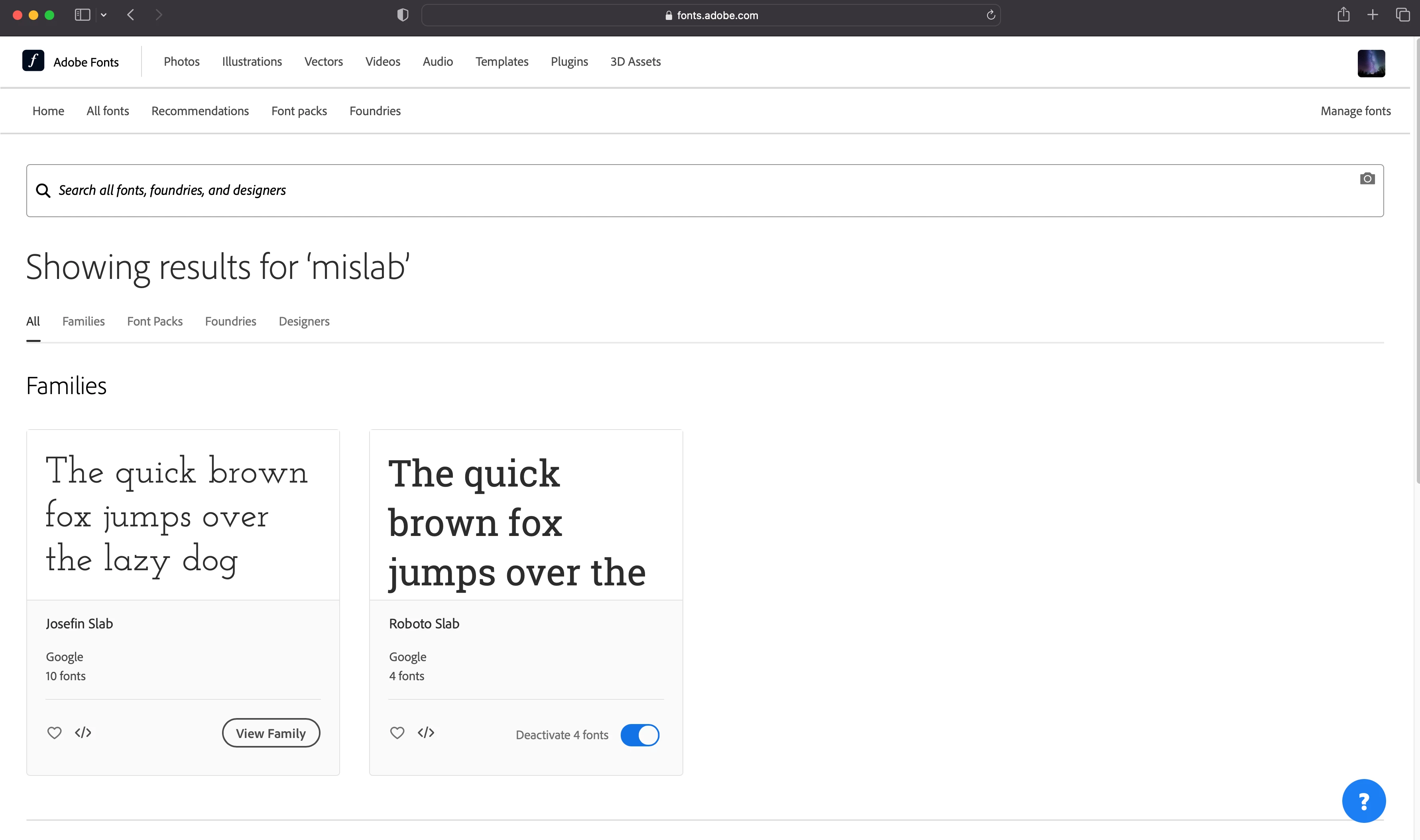Reload the page in address bar
This screenshot has height=840, width=1420.
pyautogui.click(x=990, y=15)
